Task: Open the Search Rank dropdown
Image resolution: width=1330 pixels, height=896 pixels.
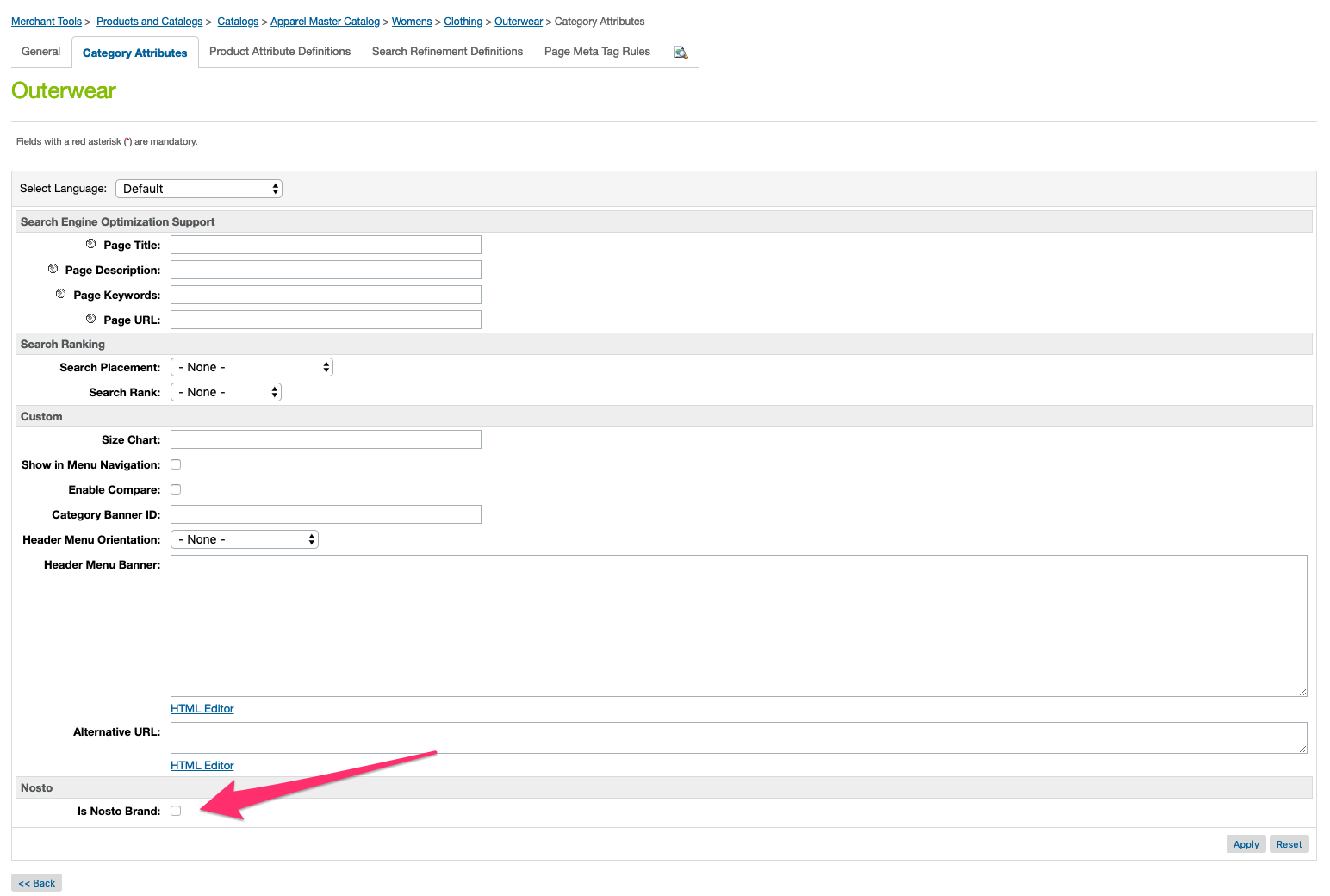Action: (x=226, y=392)
